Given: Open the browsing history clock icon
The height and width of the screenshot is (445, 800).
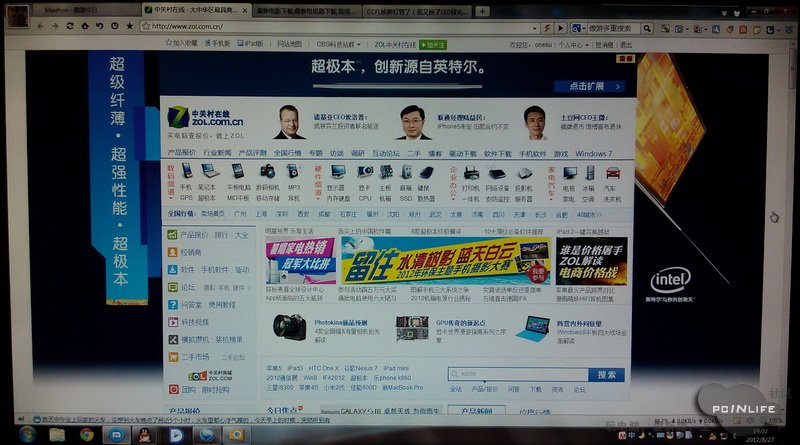Looking at the screenshot, I should point(115,26).
